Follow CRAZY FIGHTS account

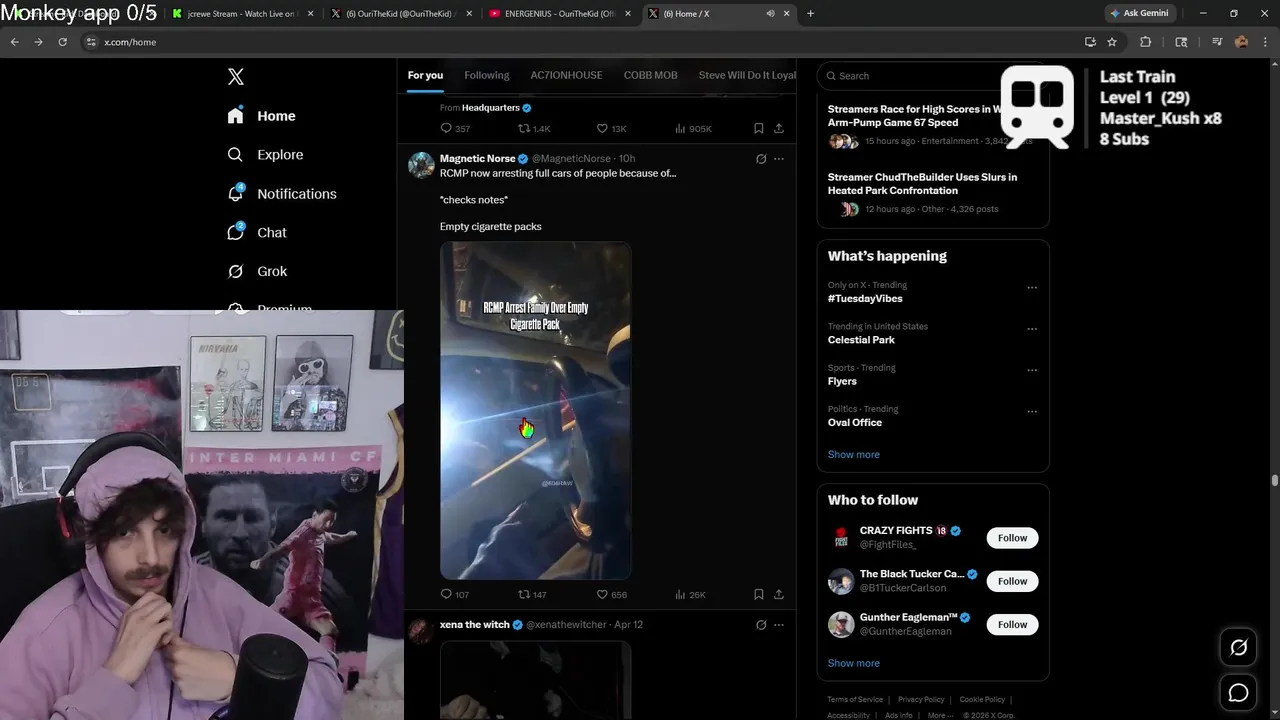1012,538
